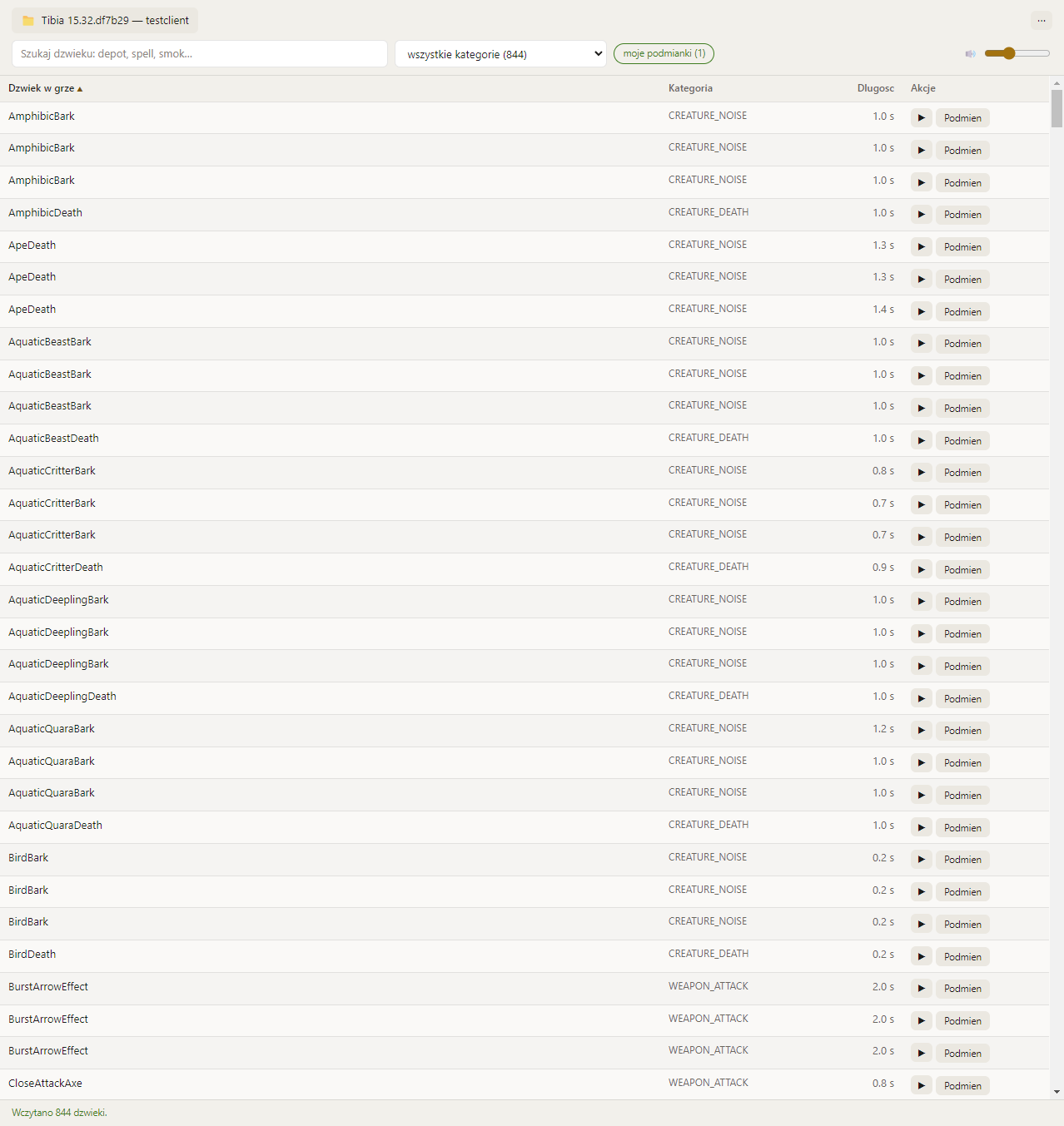Select the BirdDeath row name
The width and height of the screenshot is (1064, 1126).
(32, 955)
